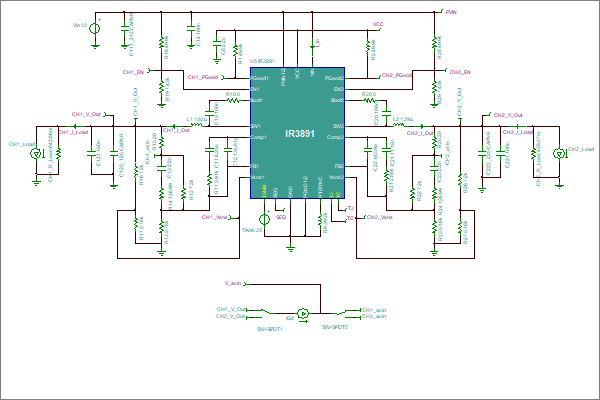The image size is (600, 400).
Task: Select resistor R19 below CH1_EN
Action: tap(161, 87)
